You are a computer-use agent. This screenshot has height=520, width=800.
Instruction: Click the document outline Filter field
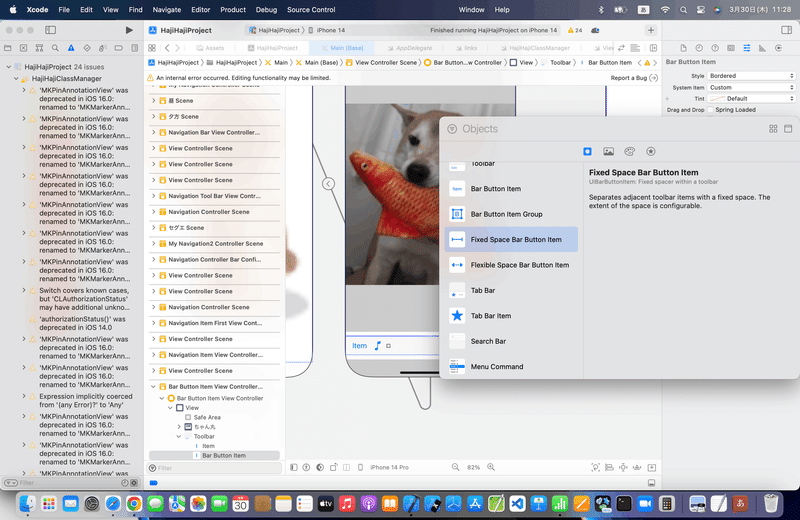215,468
